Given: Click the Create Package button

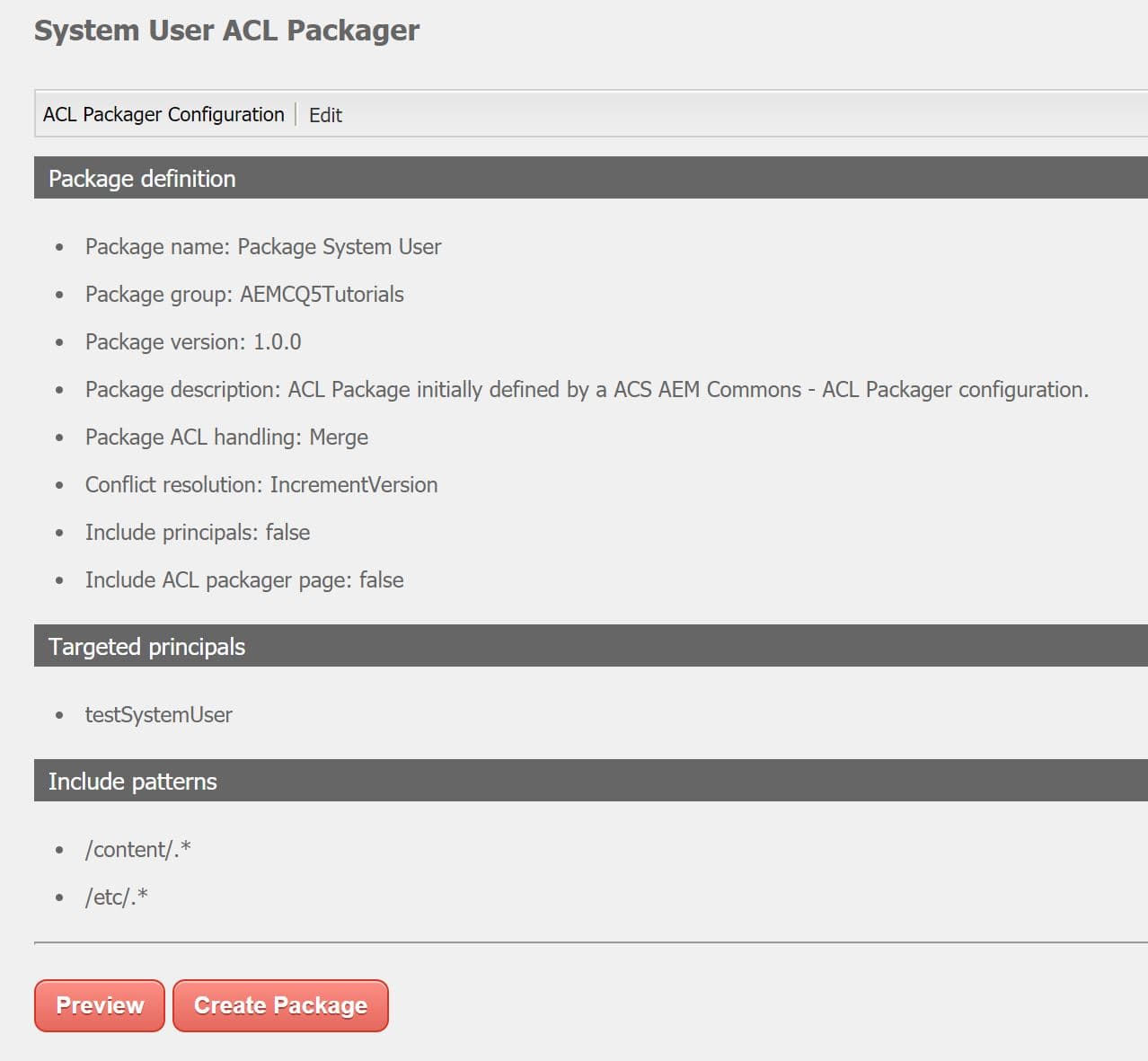Looking at the screenshot, I should (280, 1005).
